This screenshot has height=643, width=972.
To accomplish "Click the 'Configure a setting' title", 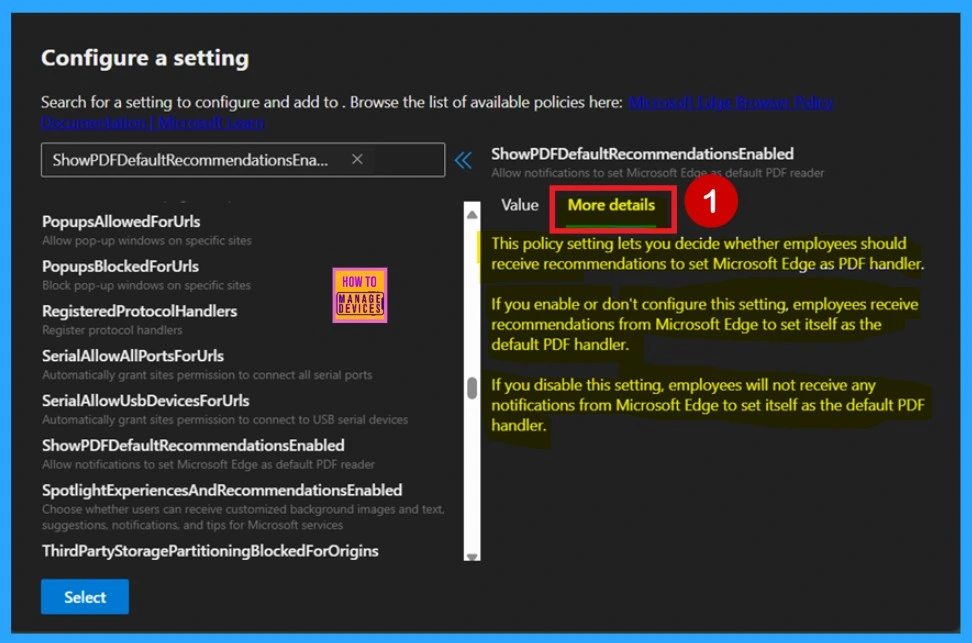I will 145,58.
